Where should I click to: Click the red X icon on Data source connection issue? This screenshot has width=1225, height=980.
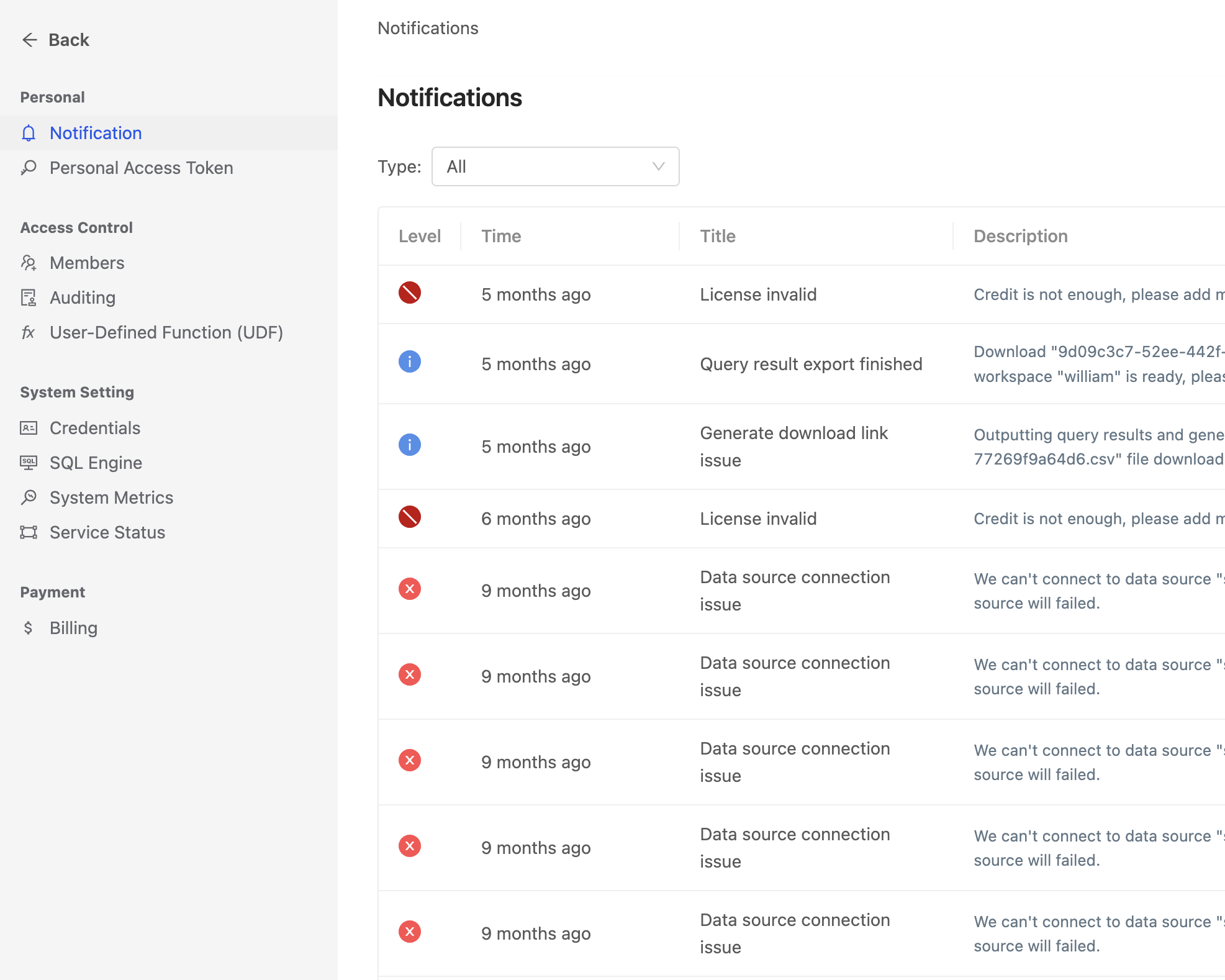[409, 589]
